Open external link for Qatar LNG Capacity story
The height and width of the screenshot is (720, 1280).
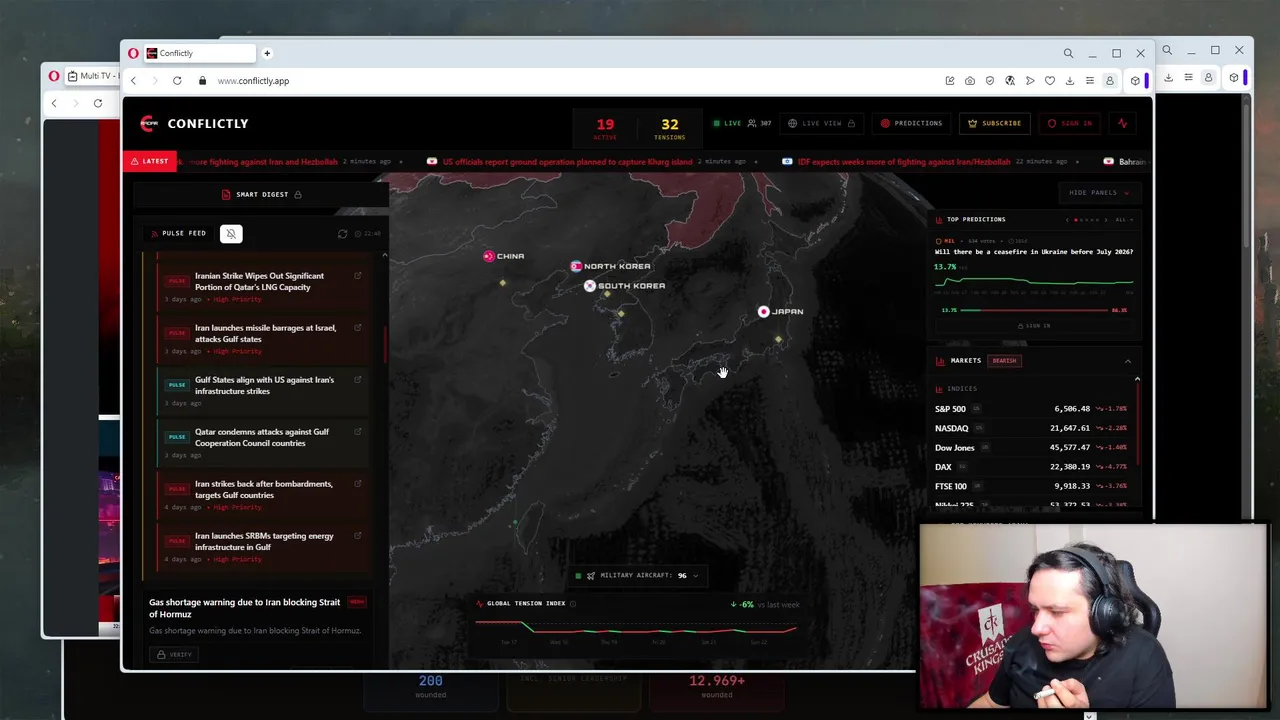[x=358, y=276]
